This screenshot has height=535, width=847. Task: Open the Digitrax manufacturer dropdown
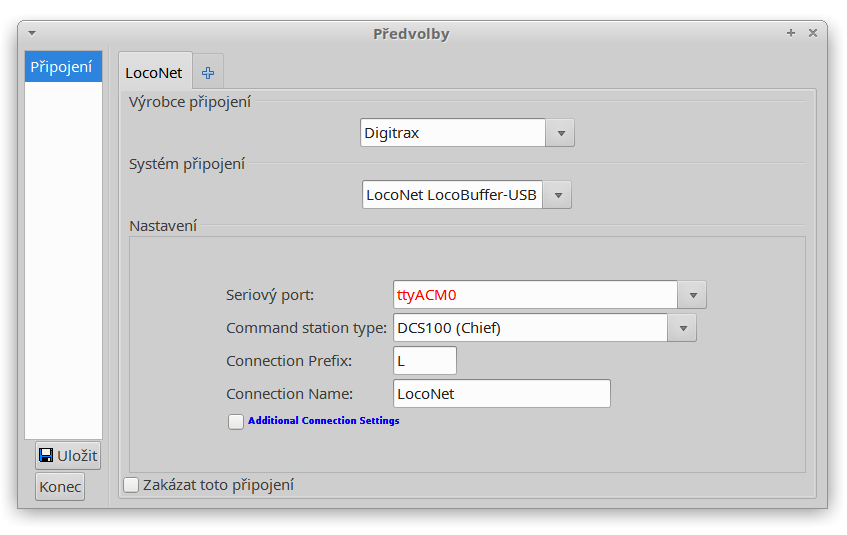coord(560,133)
